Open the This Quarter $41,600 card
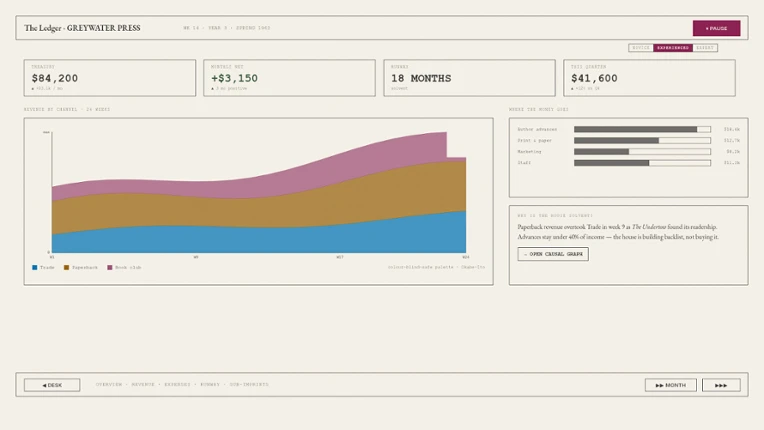The height and width of the screenshot is (430, 764). [649, 78]
